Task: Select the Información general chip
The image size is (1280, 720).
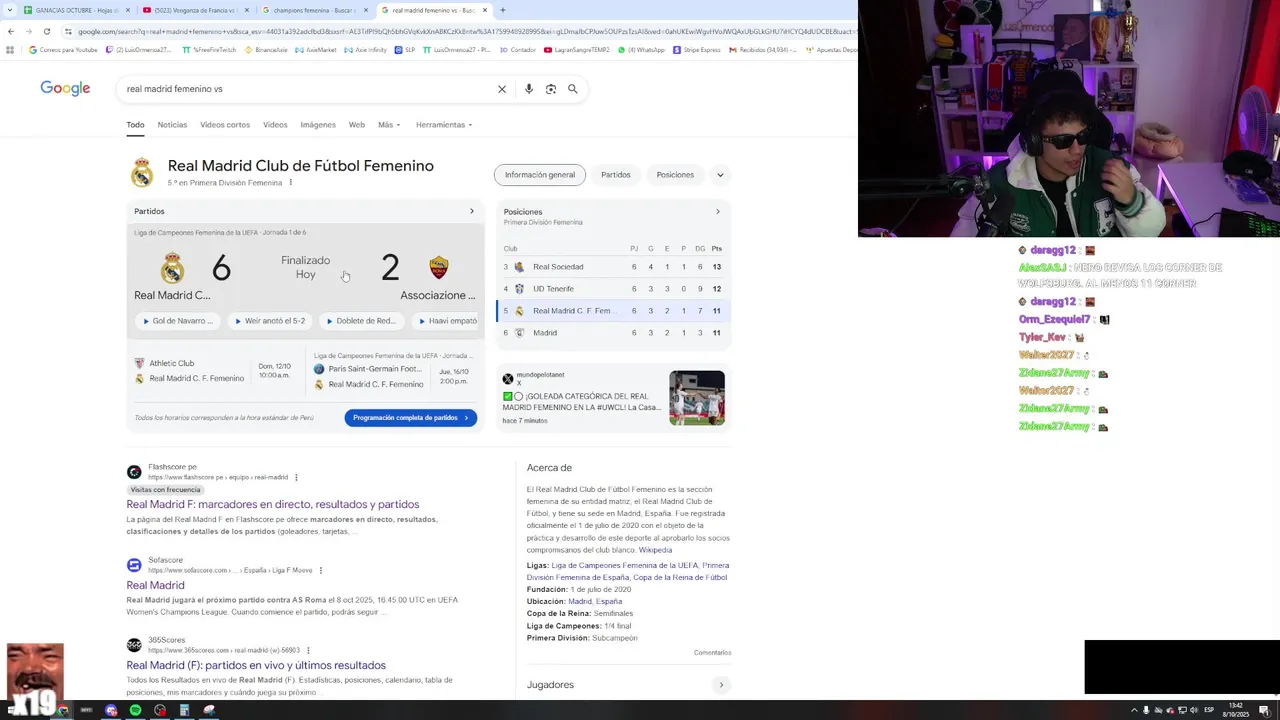Action: (540, 175)
